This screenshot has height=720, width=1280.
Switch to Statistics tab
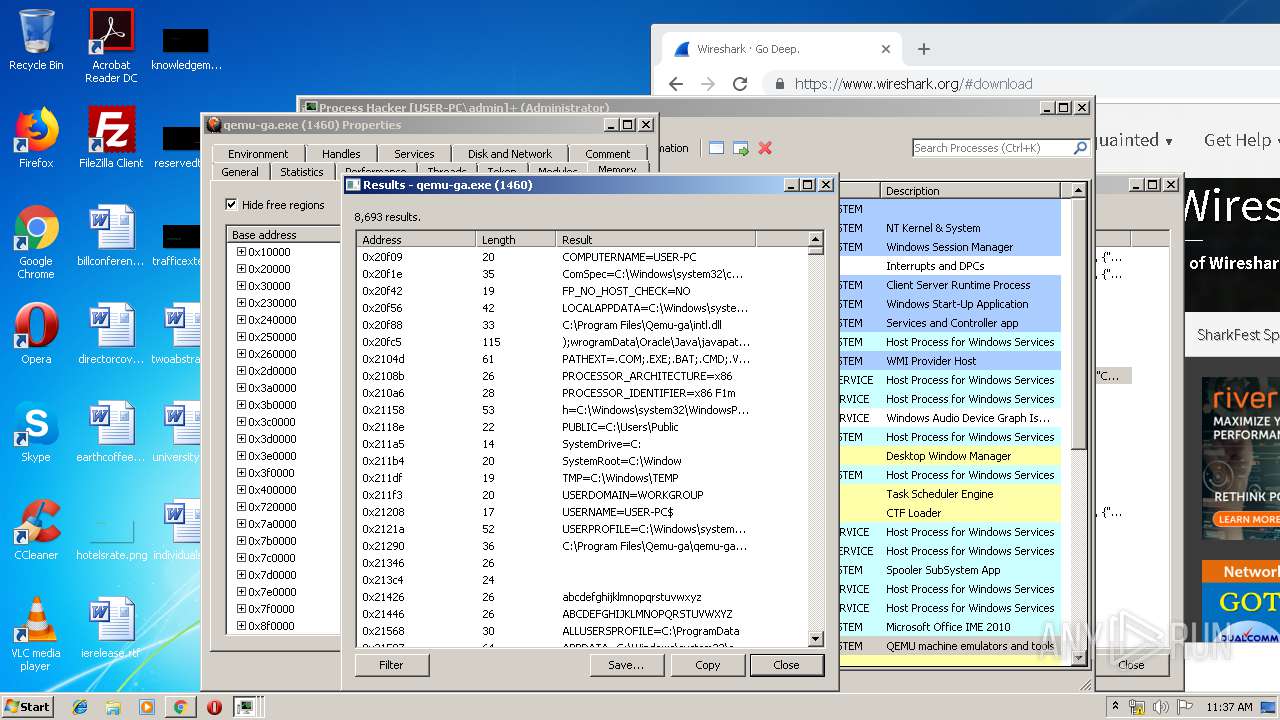pos(302,172)
